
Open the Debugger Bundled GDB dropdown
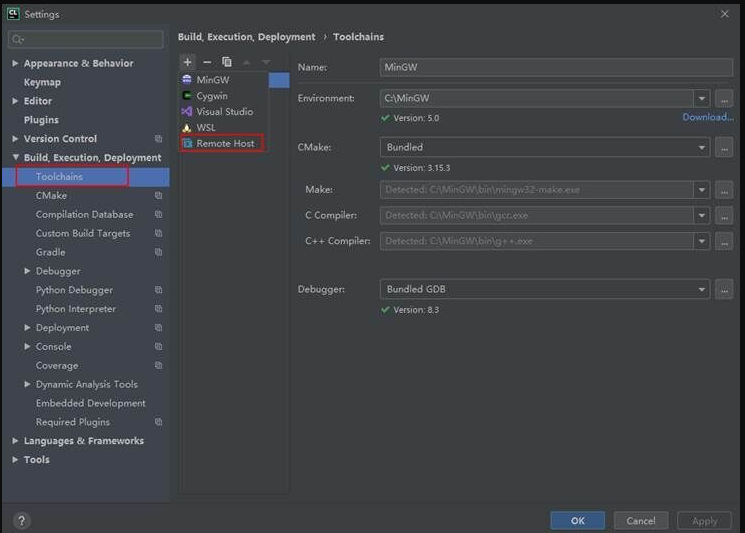pos(702,289)
